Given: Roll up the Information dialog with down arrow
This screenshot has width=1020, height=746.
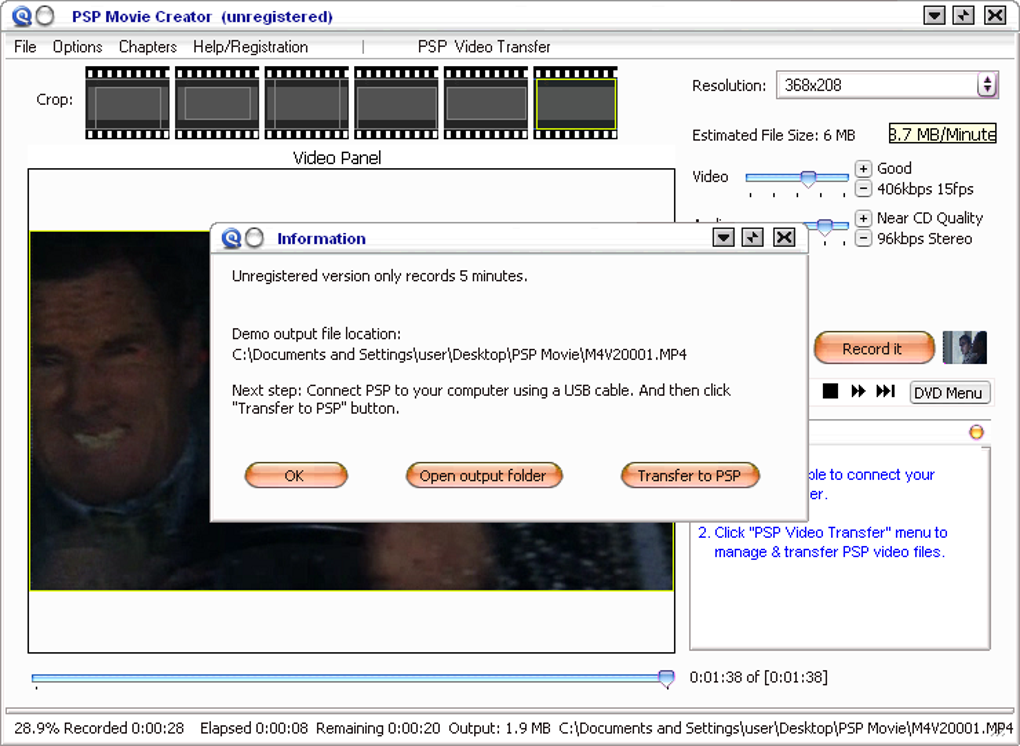Looking at the screenshot, I should (723, 237).
